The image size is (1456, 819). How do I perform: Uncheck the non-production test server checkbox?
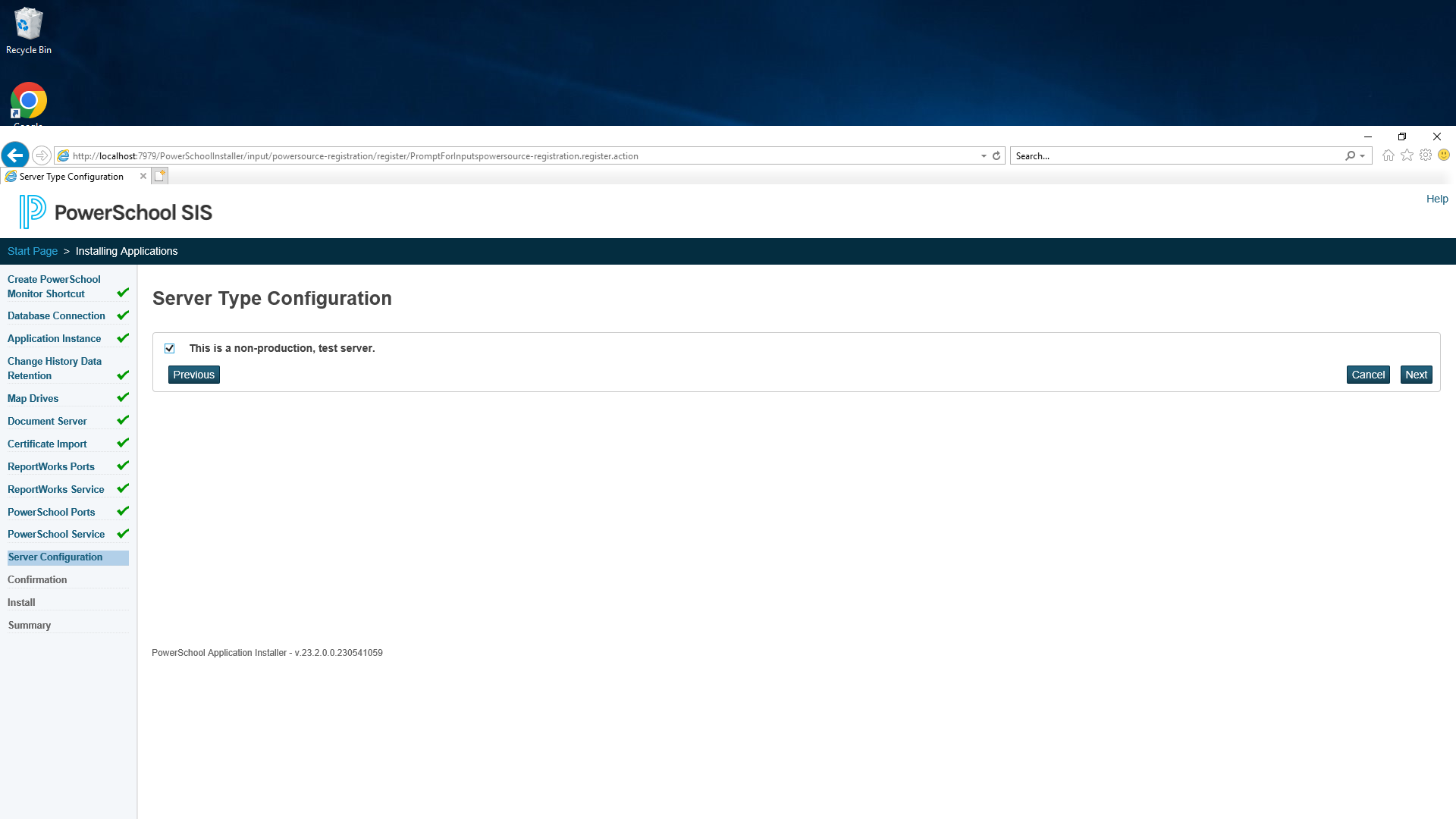[170, 348]
